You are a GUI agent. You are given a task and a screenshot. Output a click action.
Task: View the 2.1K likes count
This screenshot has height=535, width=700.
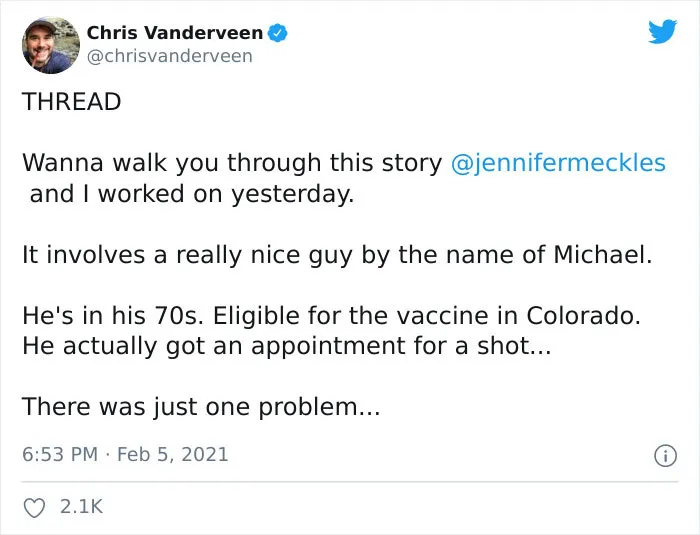click(x=81, y=507)
